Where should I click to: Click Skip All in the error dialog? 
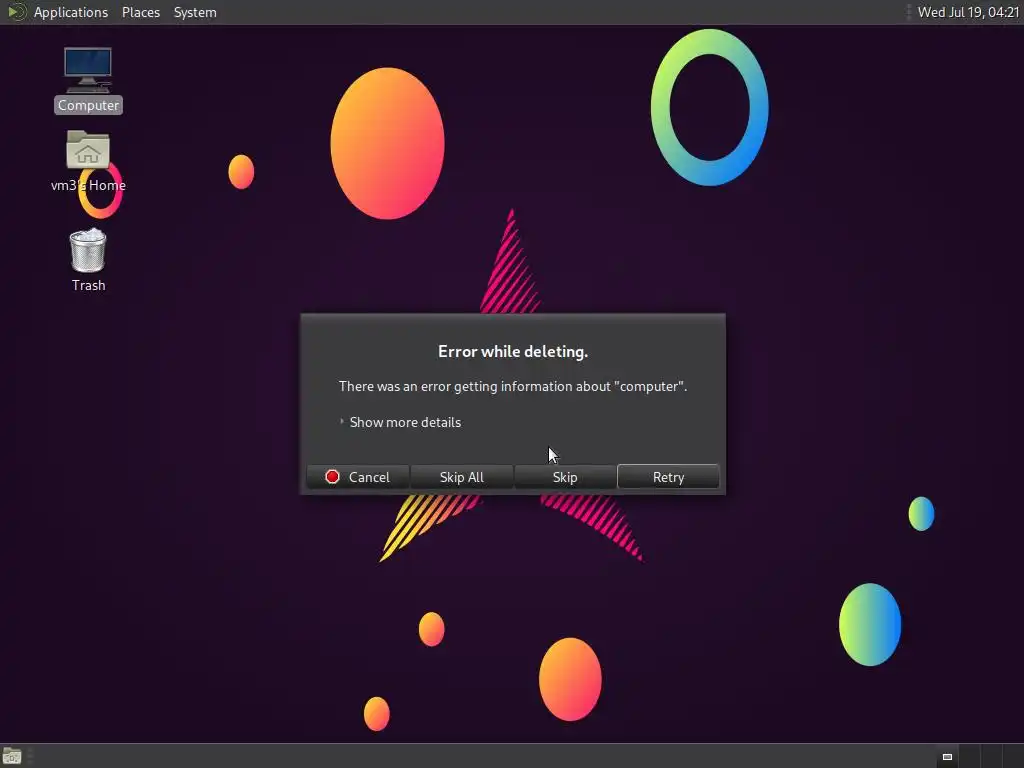coord(462,477)
